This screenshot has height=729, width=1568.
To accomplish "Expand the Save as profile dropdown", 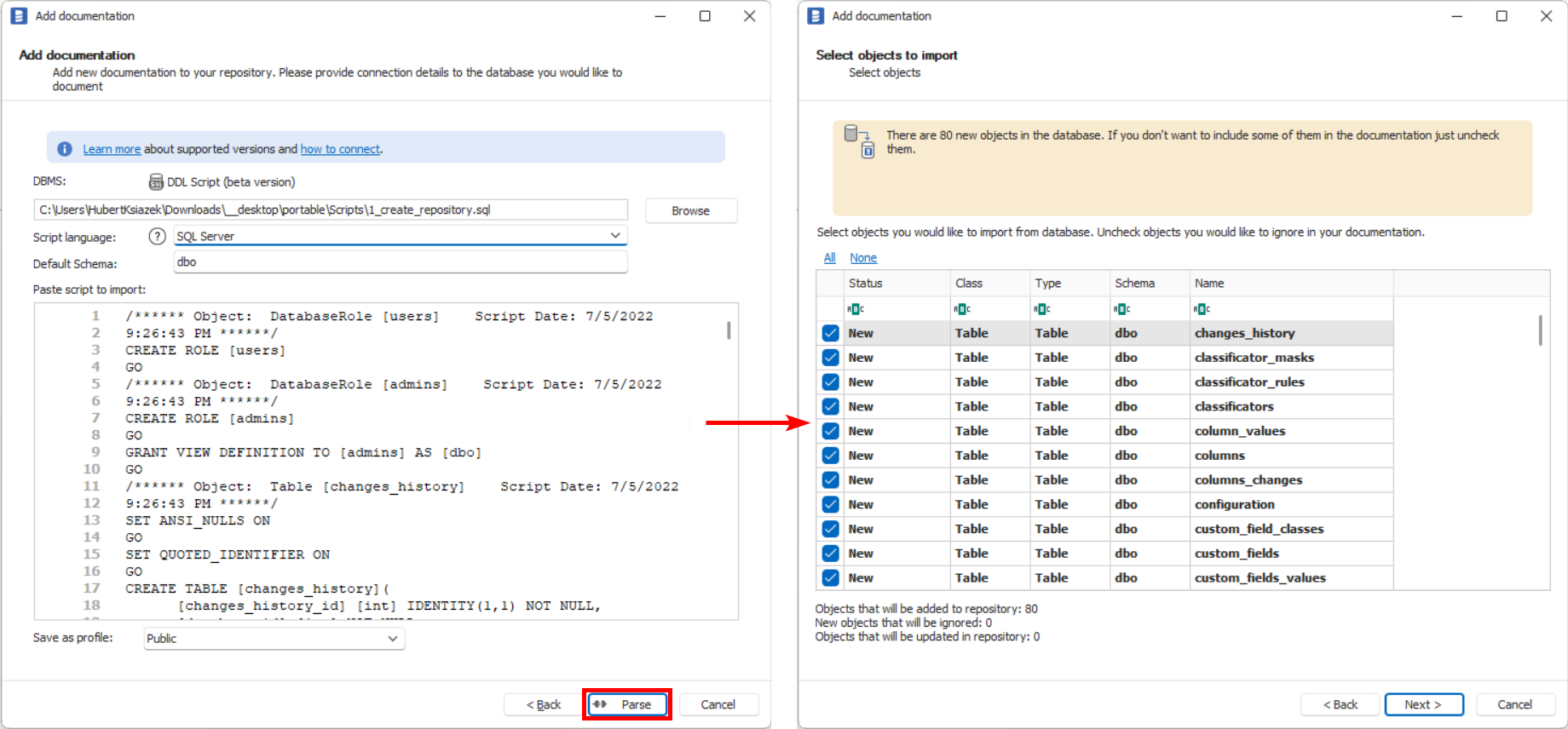I will coord(392,639).
